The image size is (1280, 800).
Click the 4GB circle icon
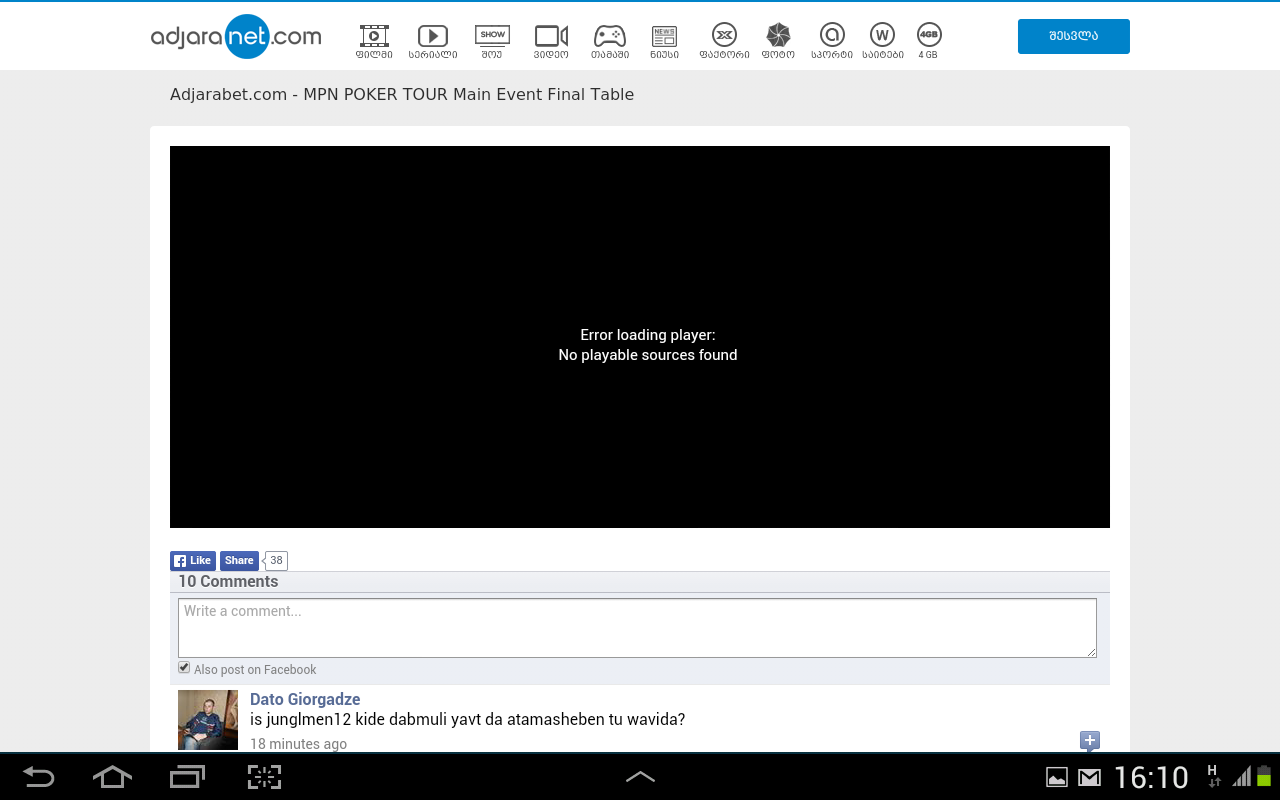(x=928, y=36)
